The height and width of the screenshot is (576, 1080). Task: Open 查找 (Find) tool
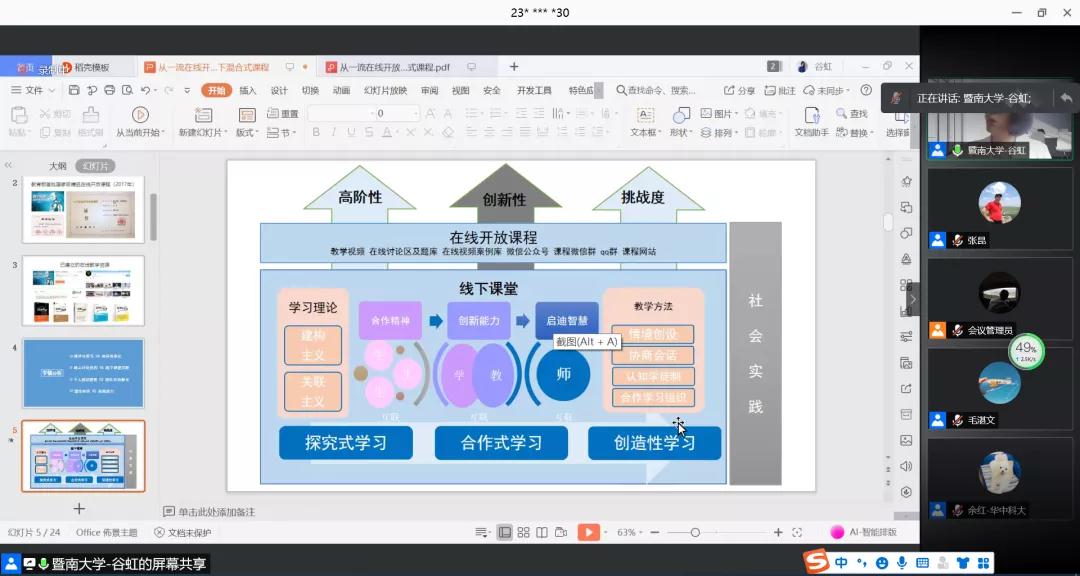pos(851,113)
